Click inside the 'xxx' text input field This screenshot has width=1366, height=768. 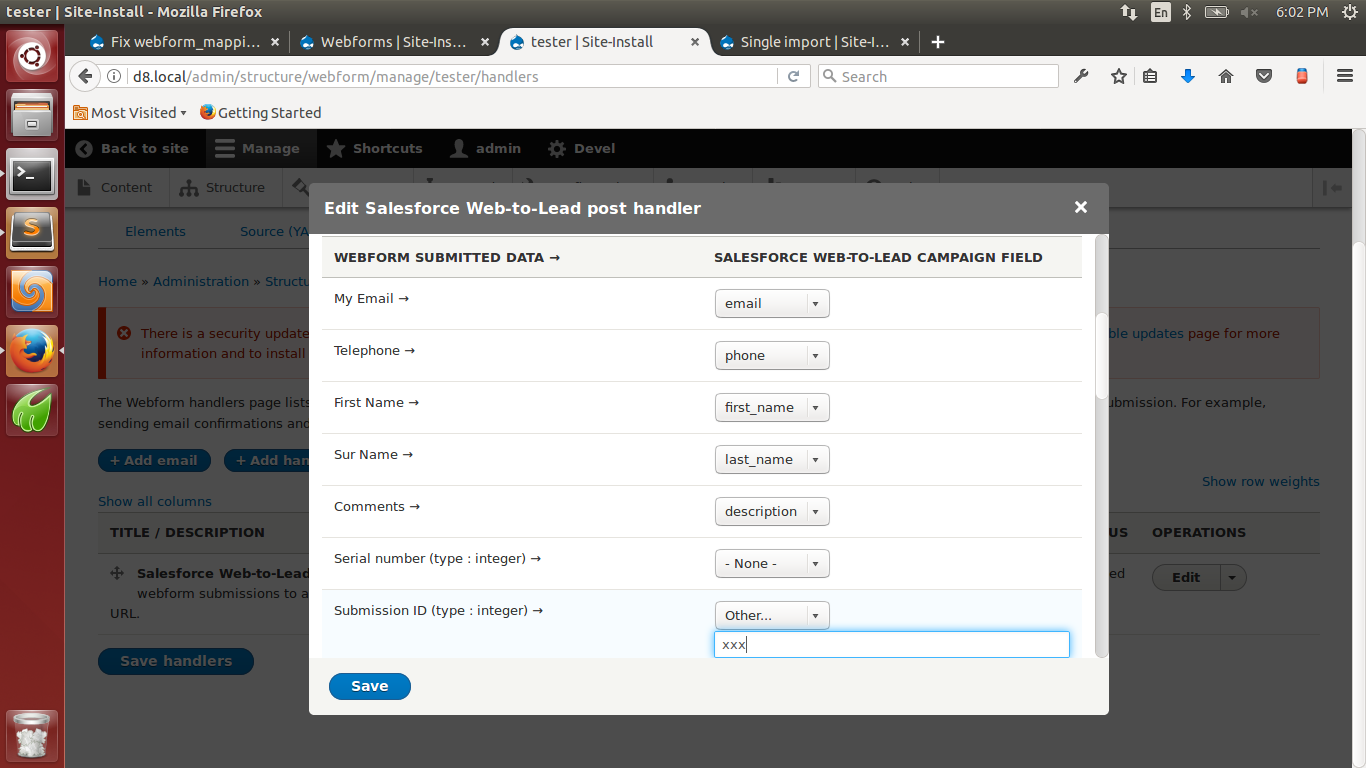pyautogui.click(x=891, y=644)
